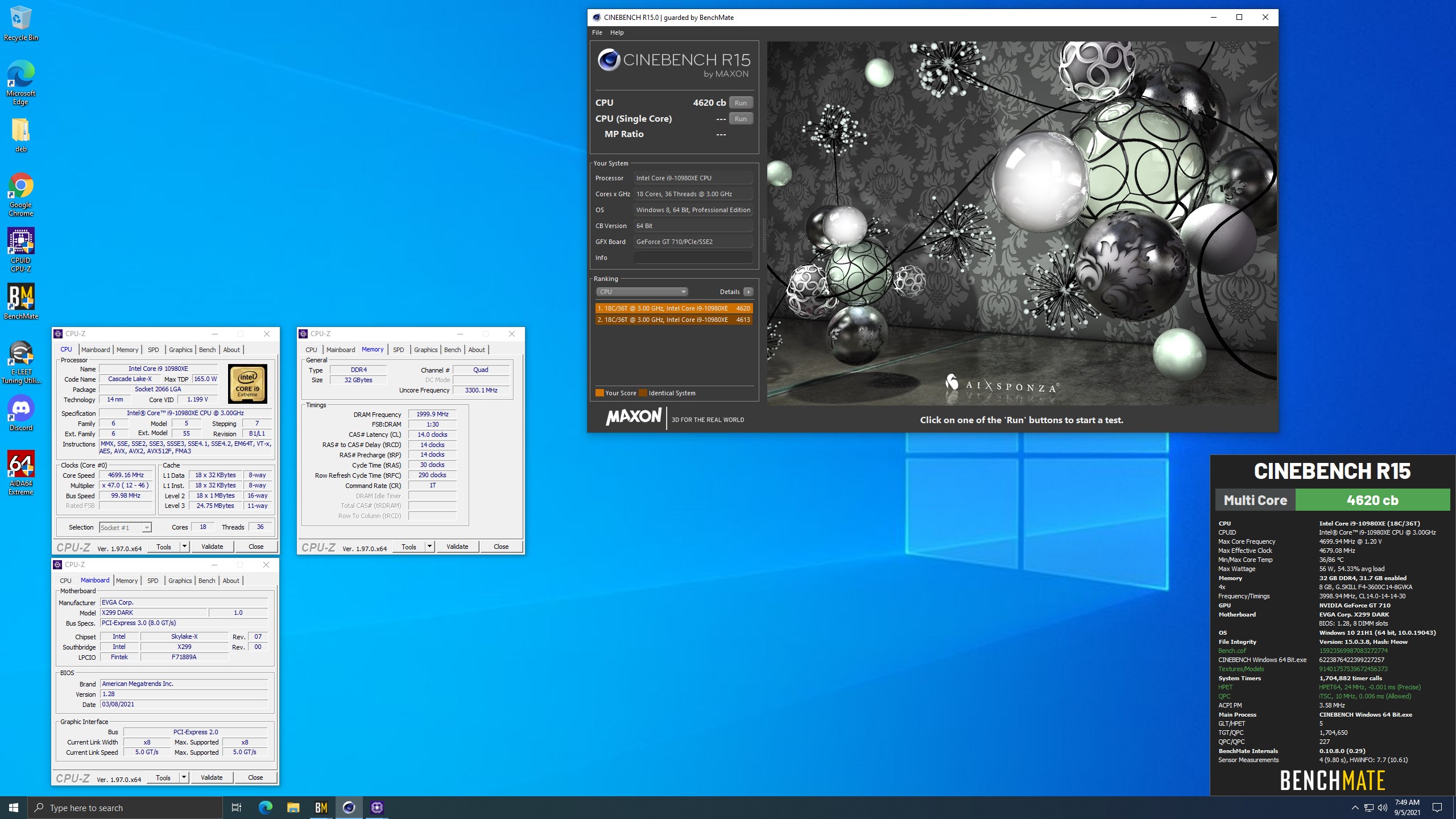Open the Socket #1 selection dropdown

pos(125,528)
